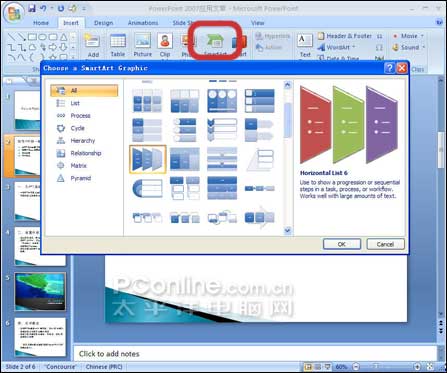Select slide 5 thumbnail in the panel

[x=40, y=292]
